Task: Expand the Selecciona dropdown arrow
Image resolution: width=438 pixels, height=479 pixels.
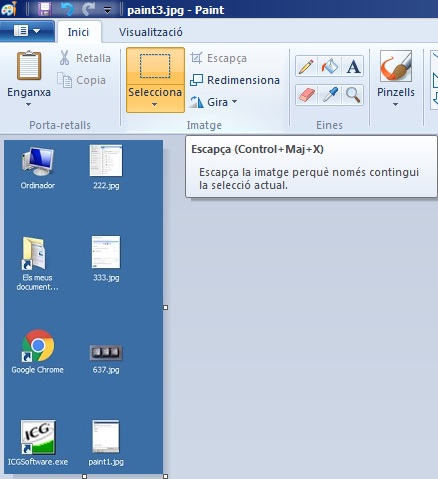Action: [154, 105]
